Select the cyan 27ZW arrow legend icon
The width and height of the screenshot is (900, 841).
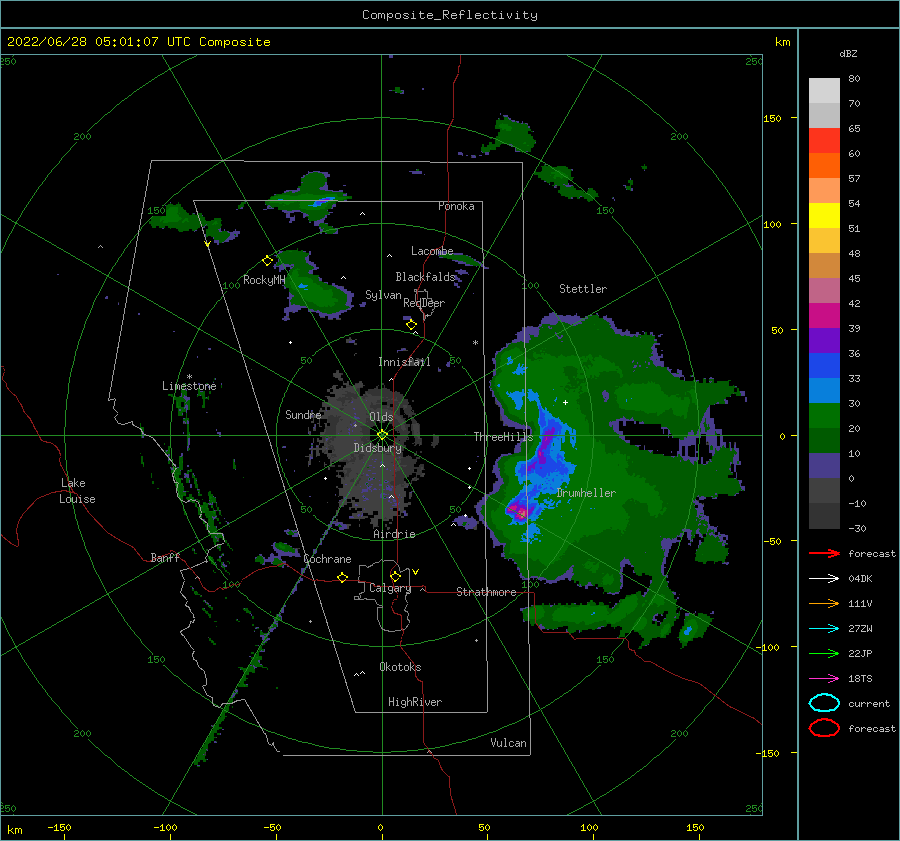(824, 629)
